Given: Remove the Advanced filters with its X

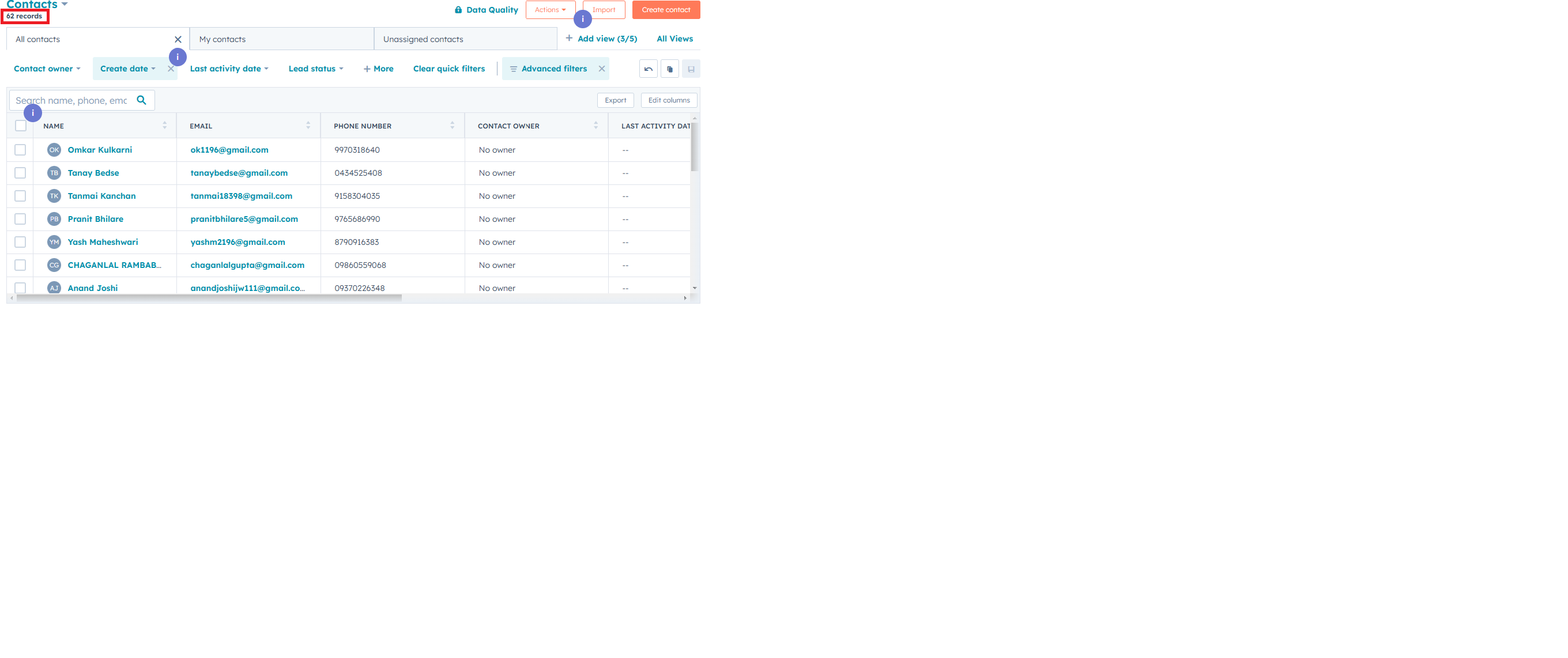Looking at the screenshot, I should click(601, 69).
